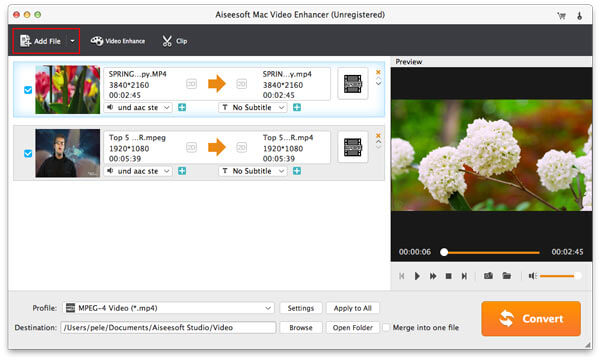Expand the Add File dropdown arrow
600x360 pixels.
point(72,41)
